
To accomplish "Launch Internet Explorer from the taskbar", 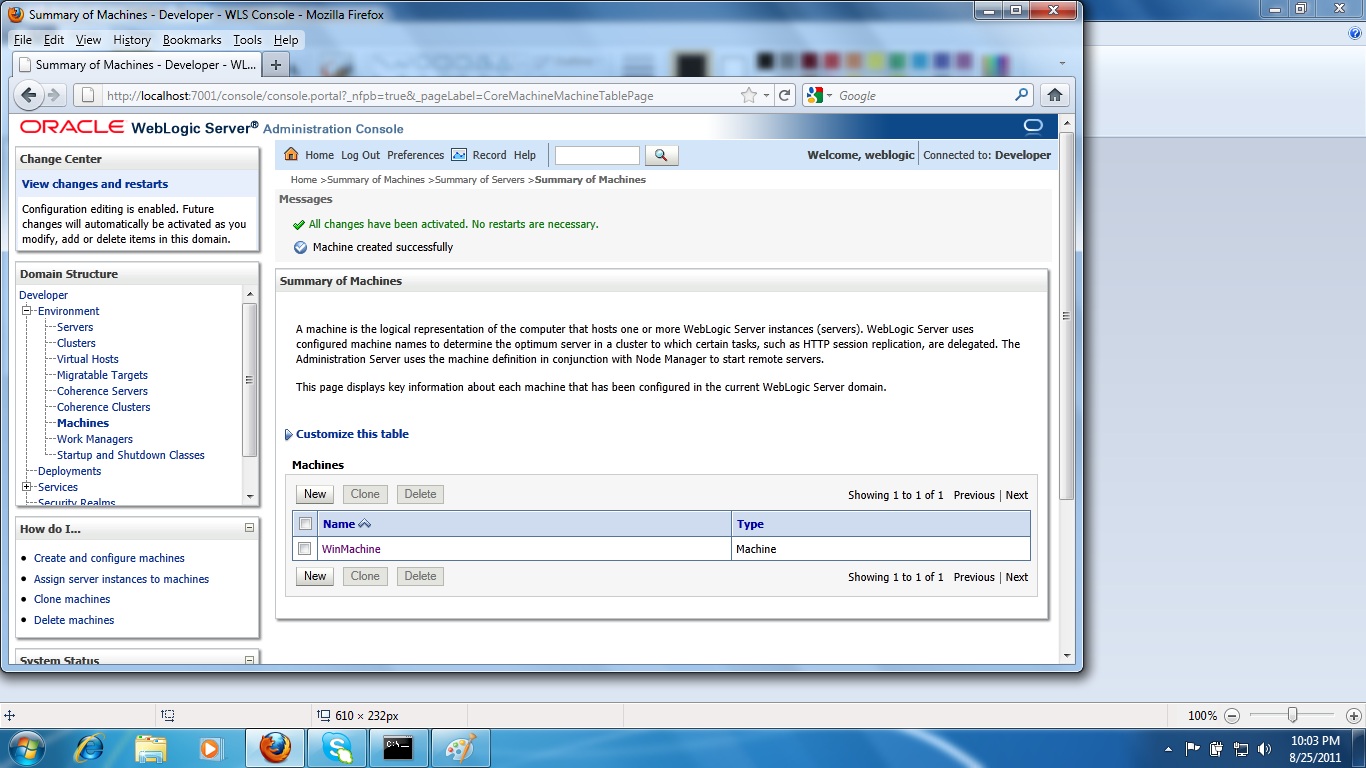I will coord(90,748).
